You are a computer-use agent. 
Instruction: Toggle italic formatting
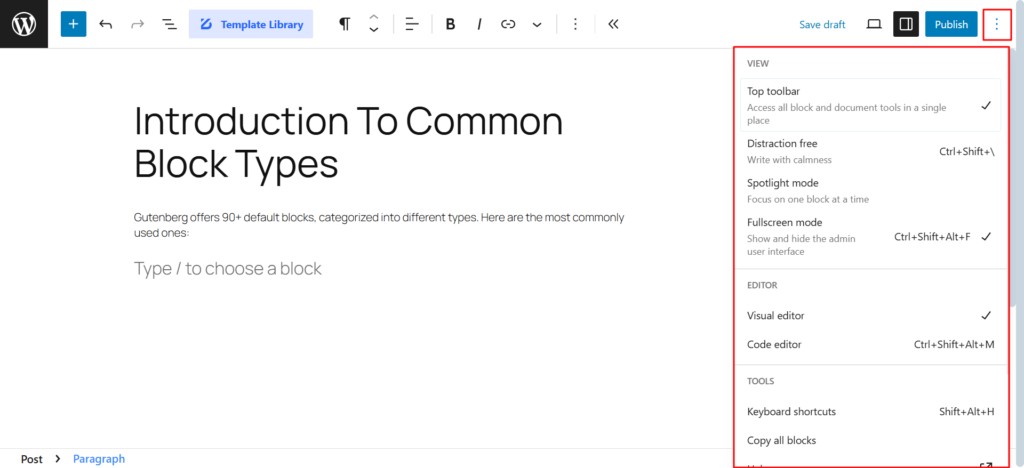coord(479,24)
